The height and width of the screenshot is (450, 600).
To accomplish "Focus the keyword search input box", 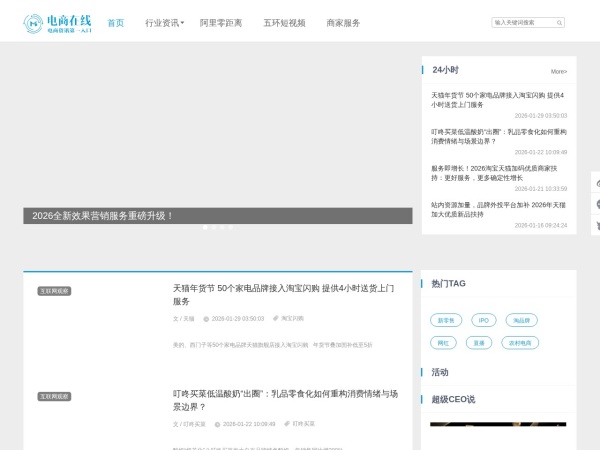I will pyautogui.click(x=522, y=22).
